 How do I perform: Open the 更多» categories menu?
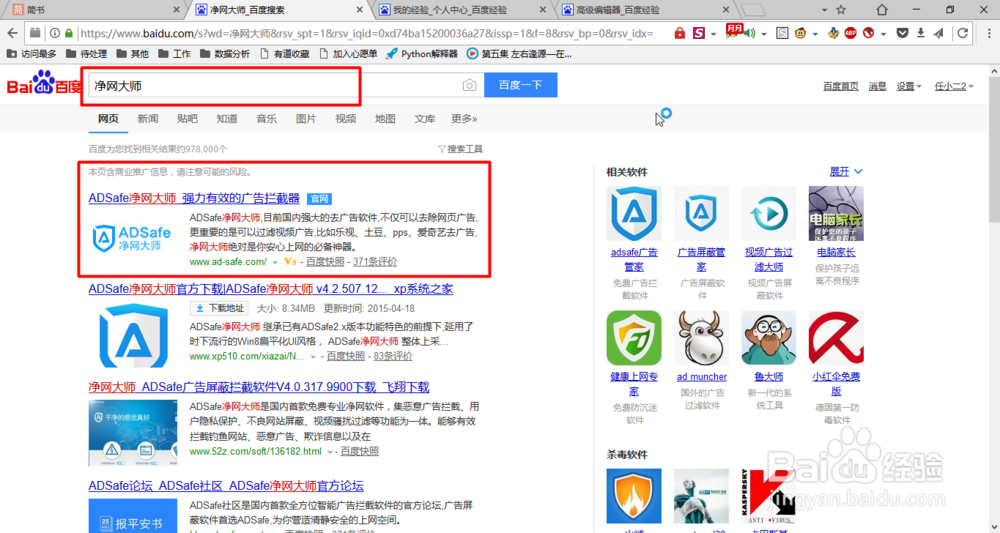[x=464, y=119]
